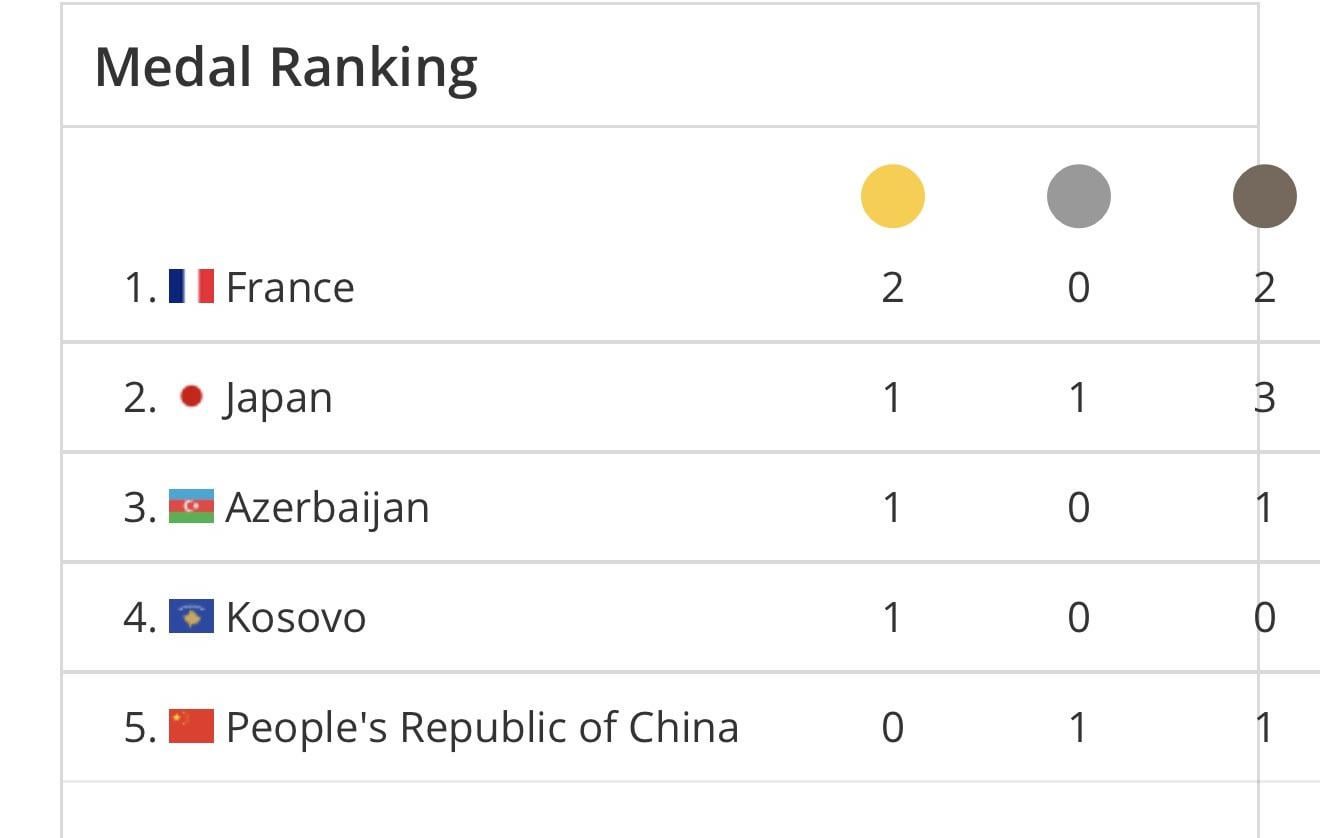Open People's Republic of China entry
Image resolution: width=1320 pixels, height=838 pixels.
click(482, 728)
